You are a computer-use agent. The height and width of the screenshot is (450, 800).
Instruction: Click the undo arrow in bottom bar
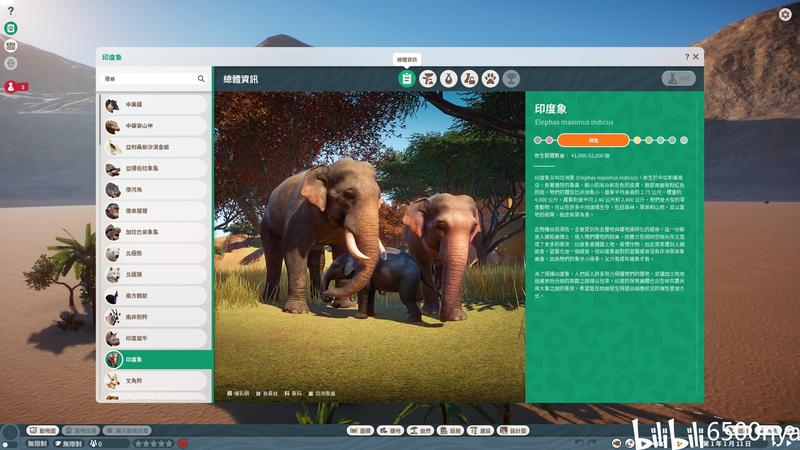pyautogui.click(x=579, y=443)
